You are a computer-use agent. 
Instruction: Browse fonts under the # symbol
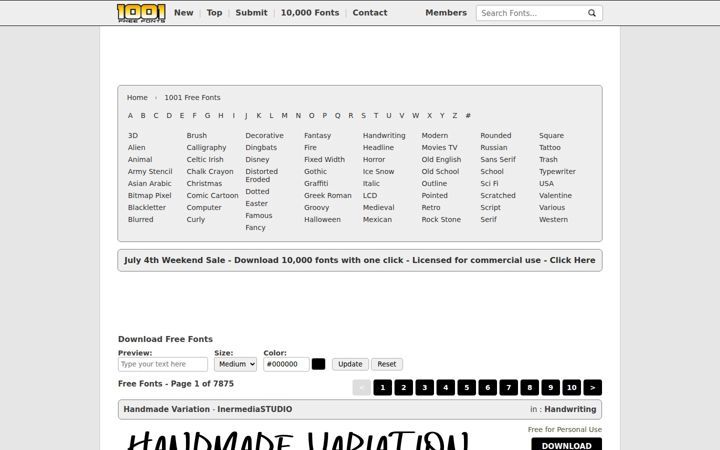(x=468, y=116)
